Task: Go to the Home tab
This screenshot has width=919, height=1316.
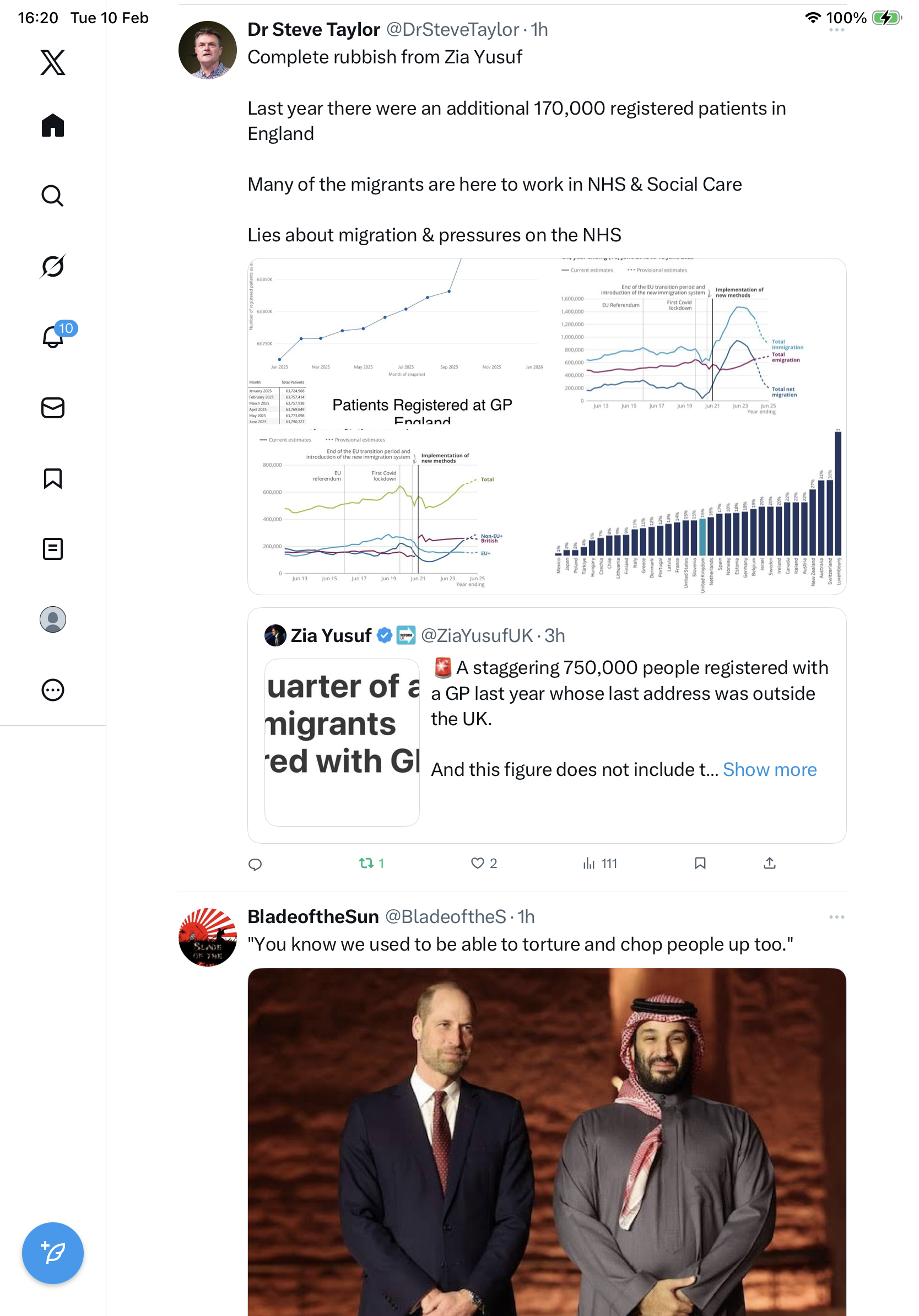Action: [x=53, y=125]
